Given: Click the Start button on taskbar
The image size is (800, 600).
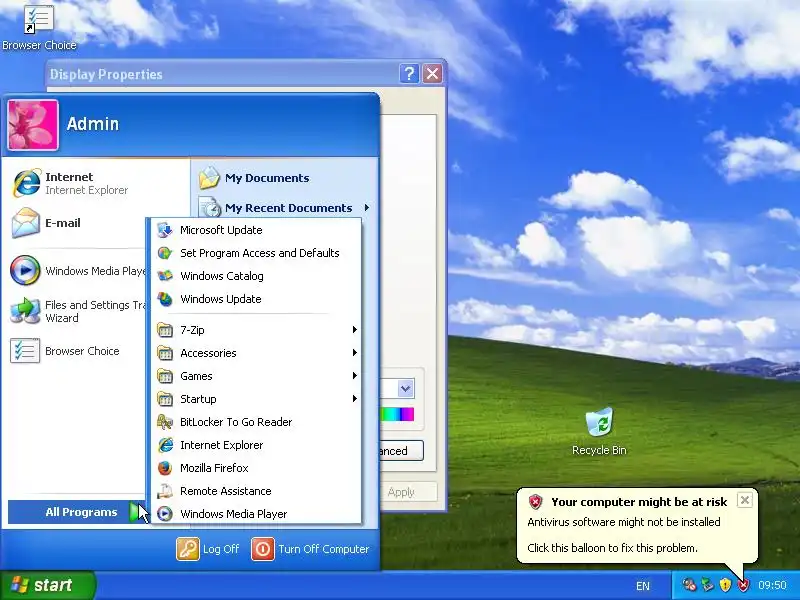Looking at the screenshot, I should pos(47,585).
